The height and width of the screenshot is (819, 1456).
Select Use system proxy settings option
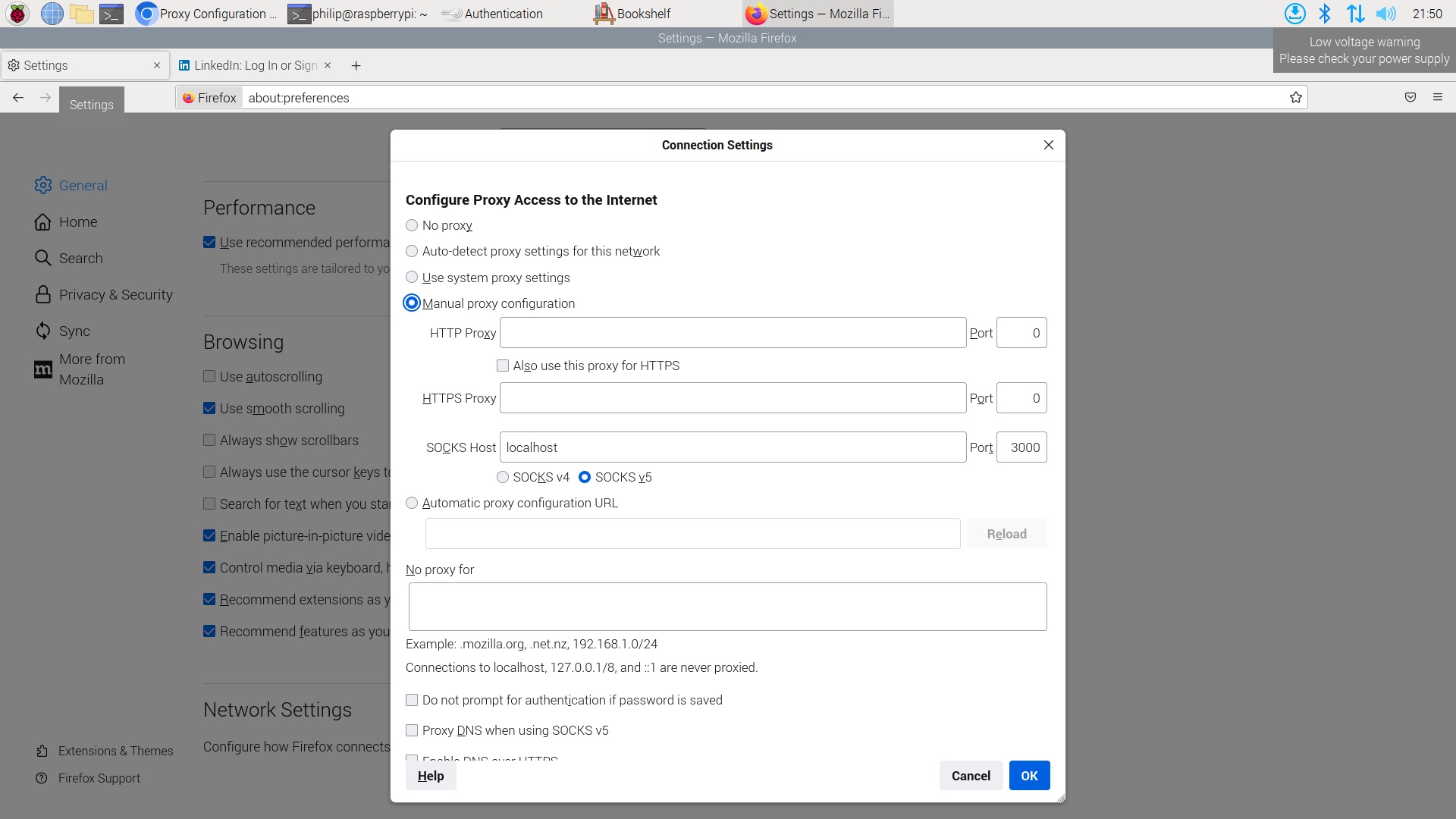coord(412,278)
